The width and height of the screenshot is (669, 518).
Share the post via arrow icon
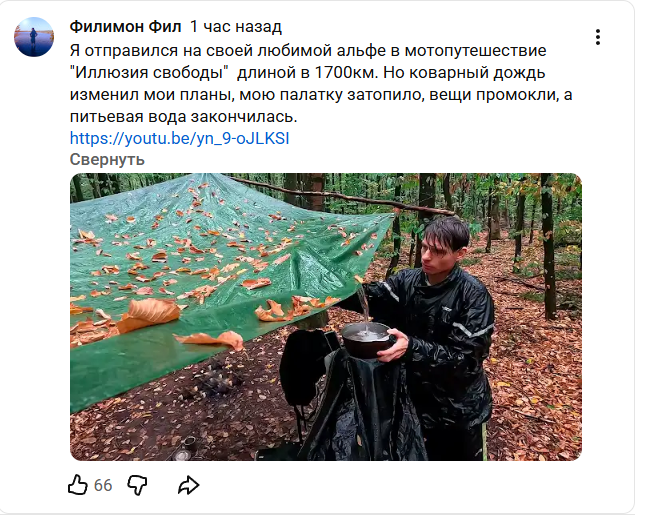tap(188, 485)
